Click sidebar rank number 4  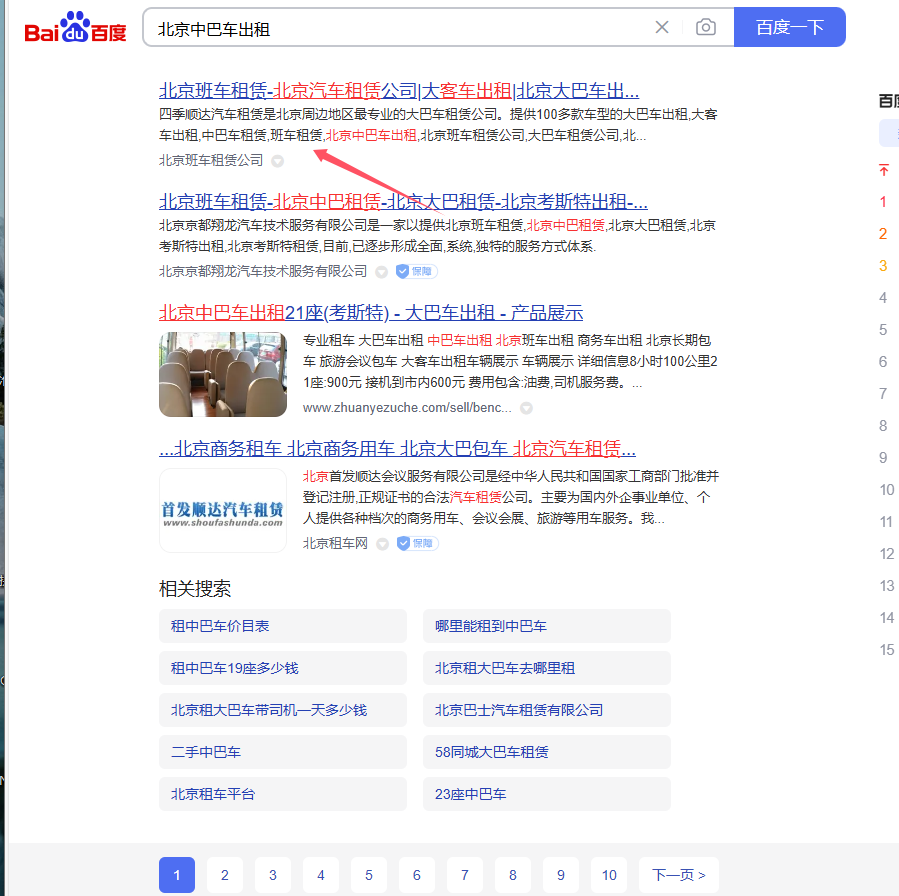pyautogui.click(x=883, y=298)
